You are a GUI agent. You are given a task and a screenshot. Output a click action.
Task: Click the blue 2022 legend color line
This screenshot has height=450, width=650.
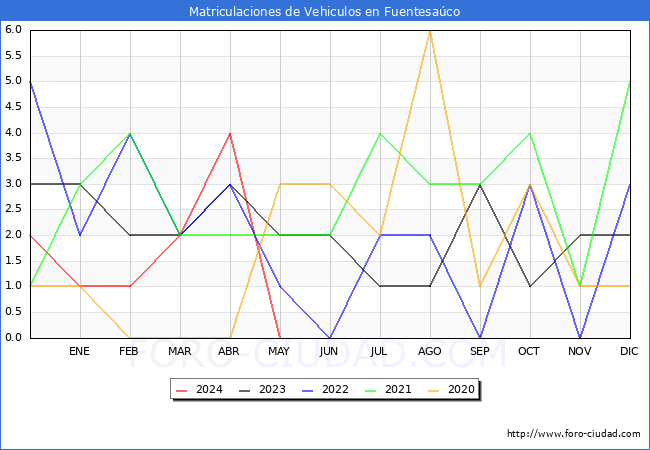(x=308, y=390)
